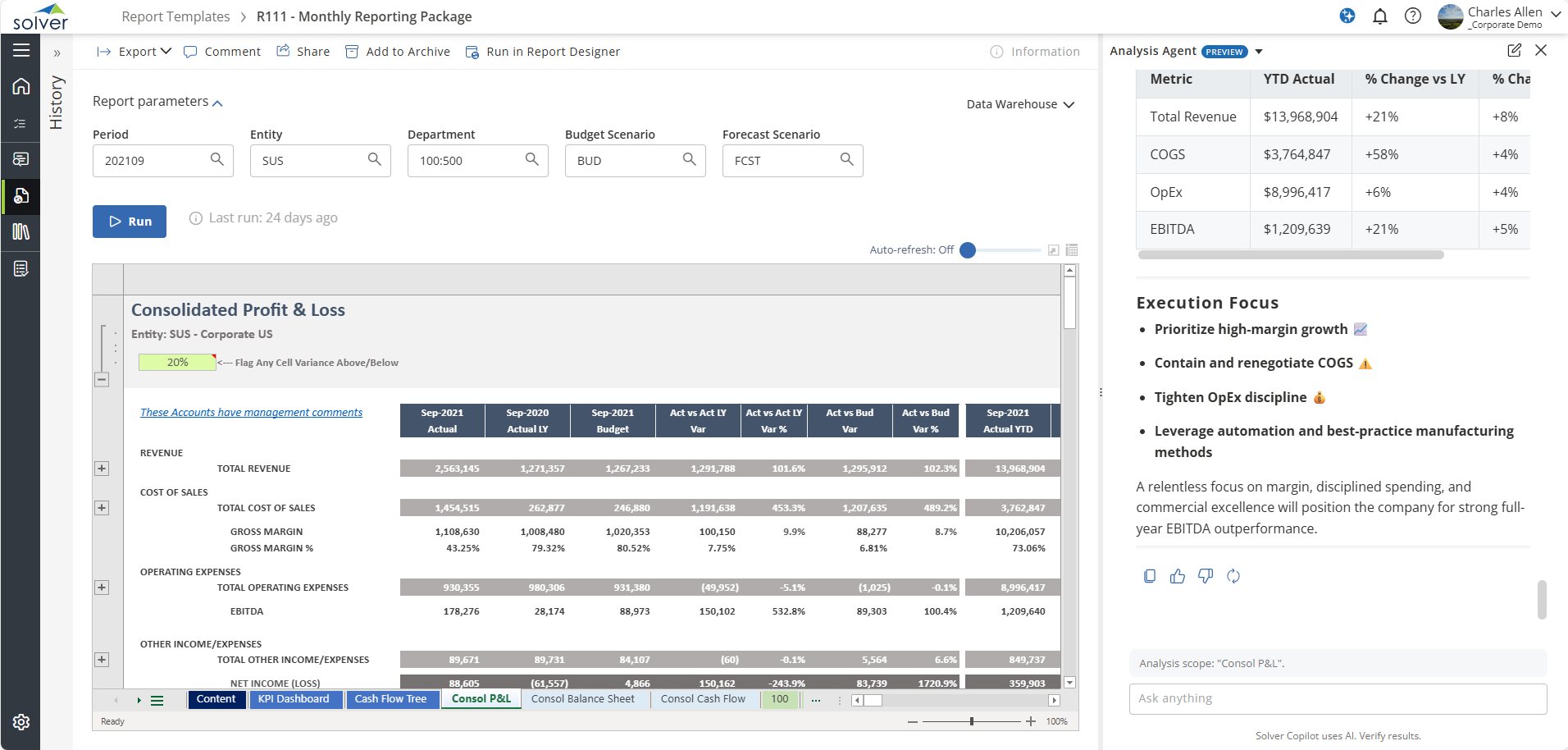
Task: Toggle the Auto-refresh switch
Action: [x=969, y=250]
